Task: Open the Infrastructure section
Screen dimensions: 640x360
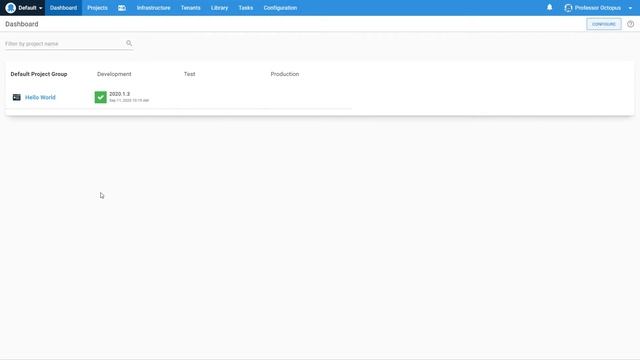Action: click(x=153, y=8)
